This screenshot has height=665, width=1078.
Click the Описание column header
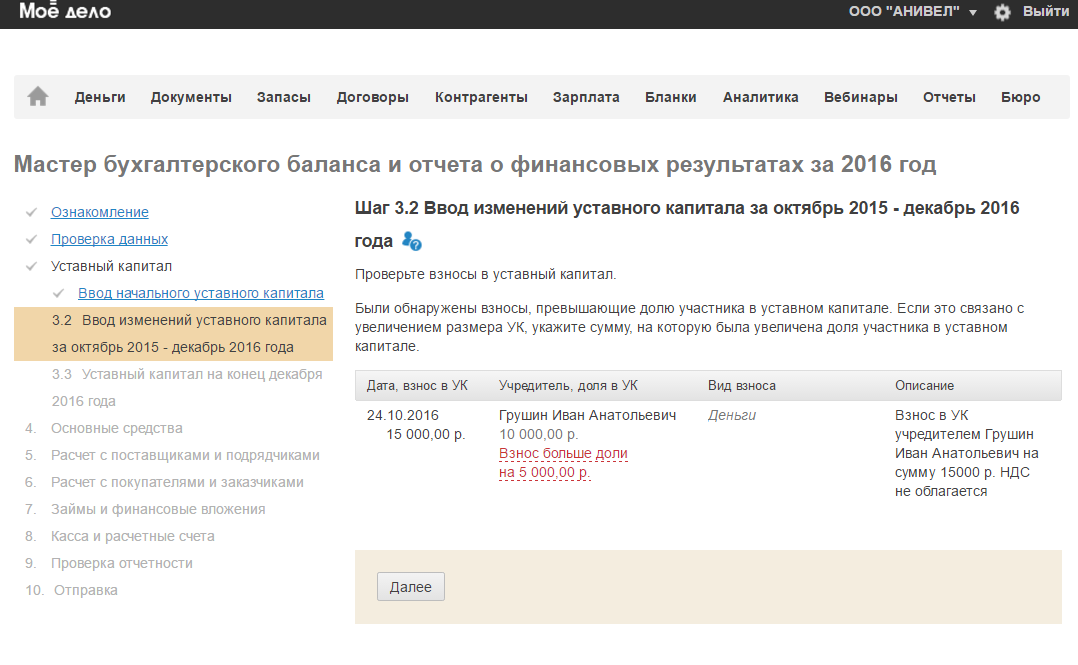pos(925,386)
